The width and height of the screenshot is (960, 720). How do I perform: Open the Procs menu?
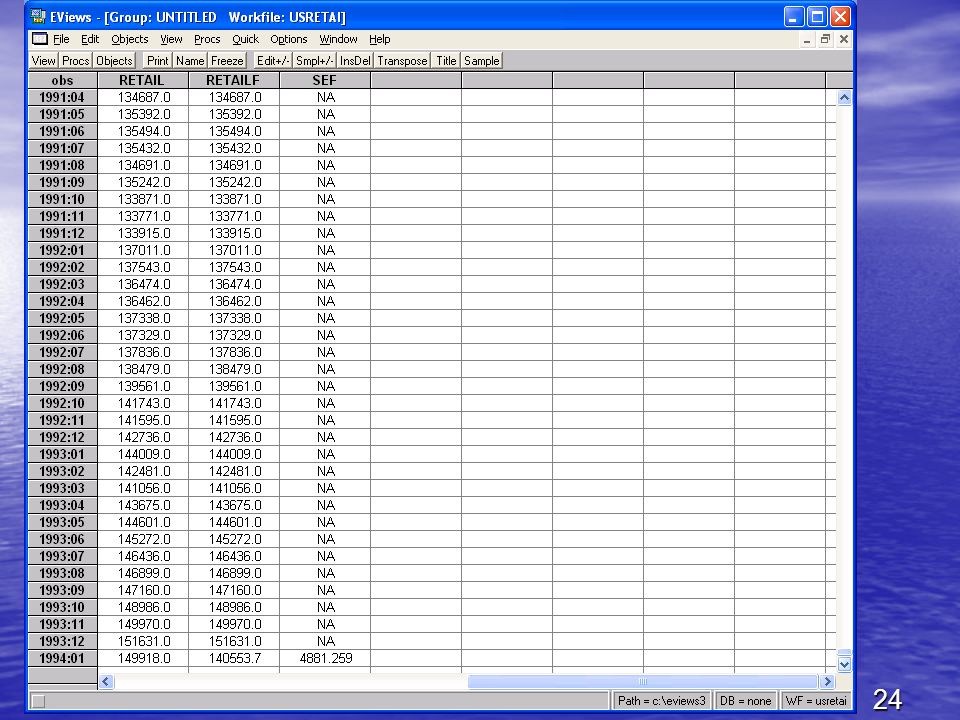tap(207, 39)
